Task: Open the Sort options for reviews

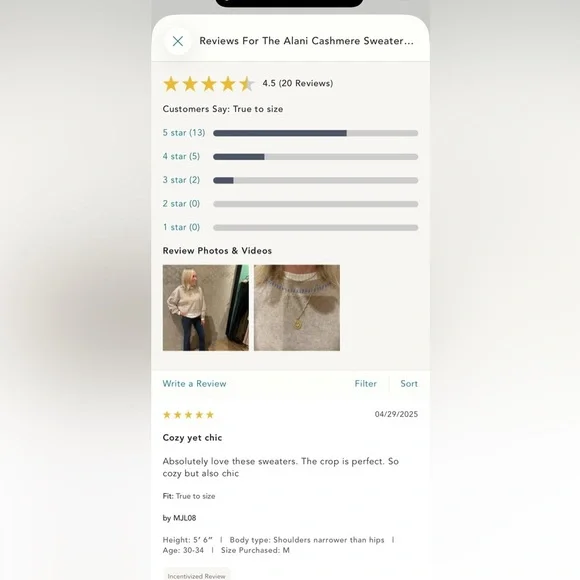Action: [x=409, y=384]
